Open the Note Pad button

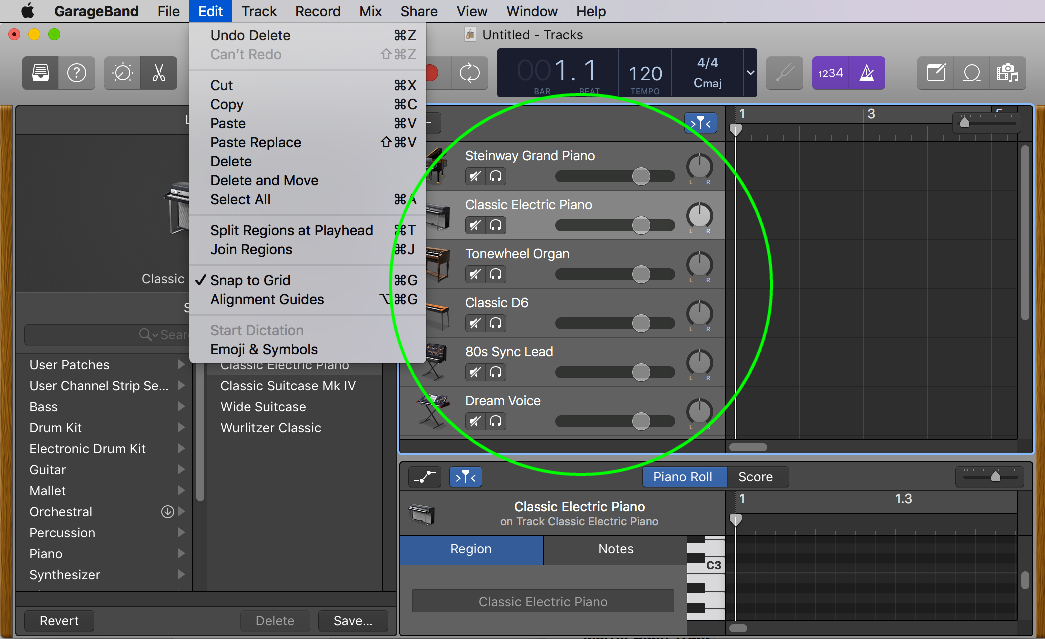936,73
